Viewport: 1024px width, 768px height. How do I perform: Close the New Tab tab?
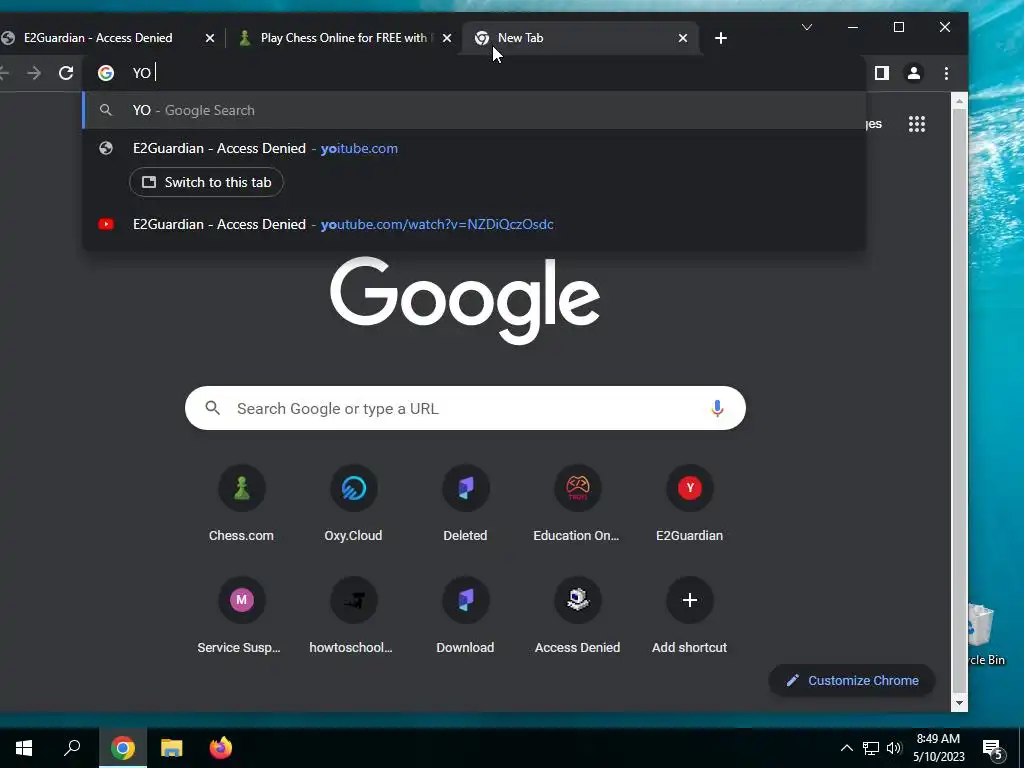tap(682, 38)
